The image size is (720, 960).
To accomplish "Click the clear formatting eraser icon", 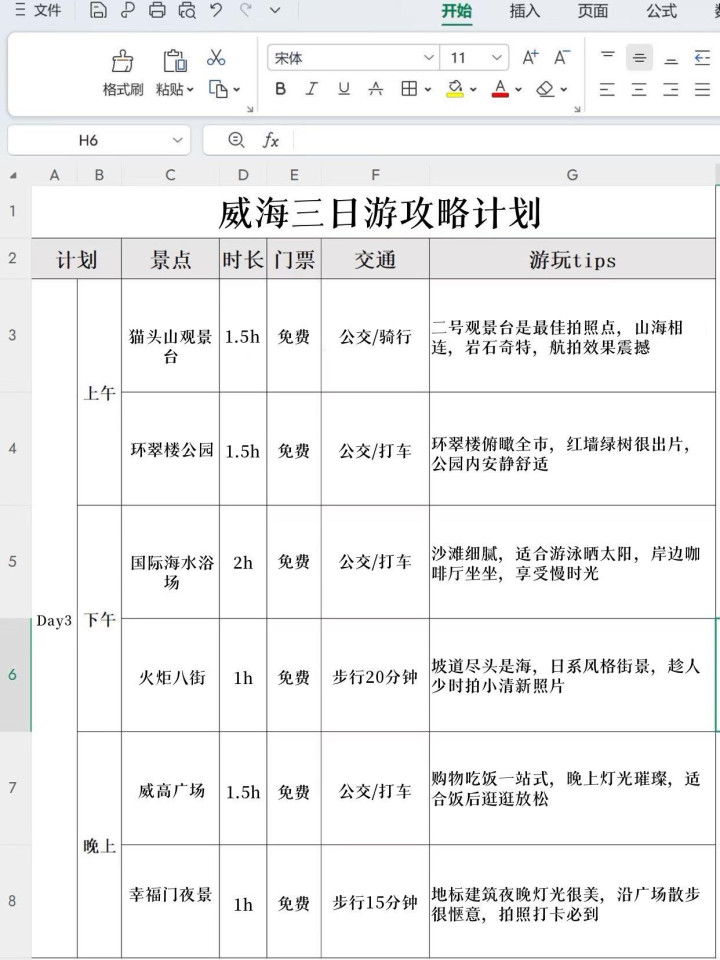I will pos(545,89).
